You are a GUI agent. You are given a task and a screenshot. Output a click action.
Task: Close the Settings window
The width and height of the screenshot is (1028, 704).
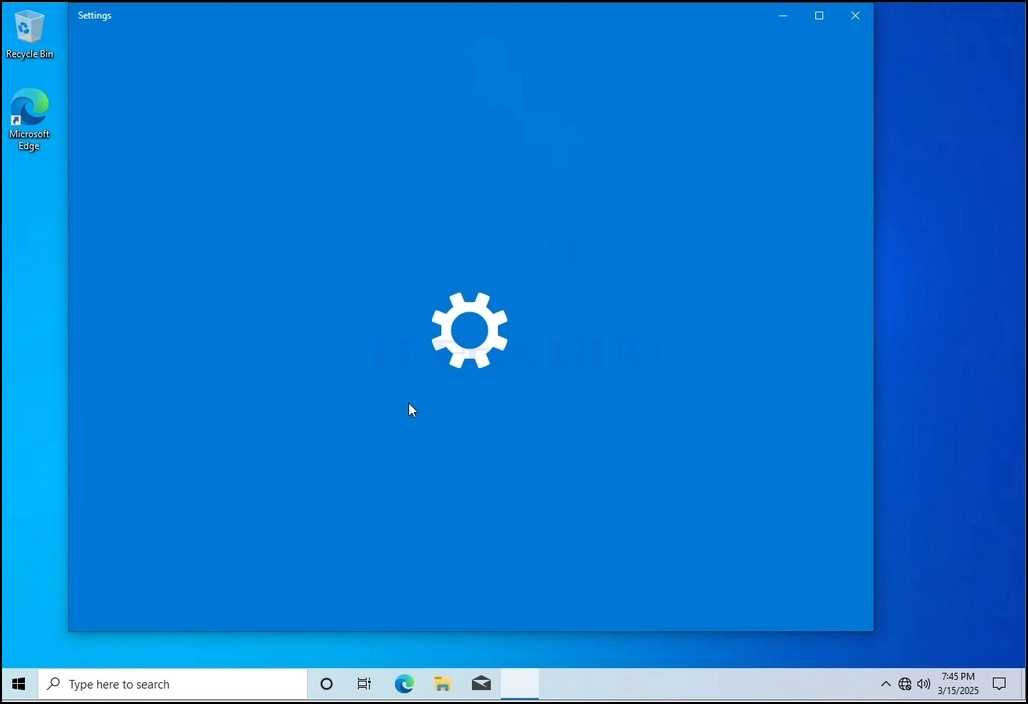click(855, 15)
